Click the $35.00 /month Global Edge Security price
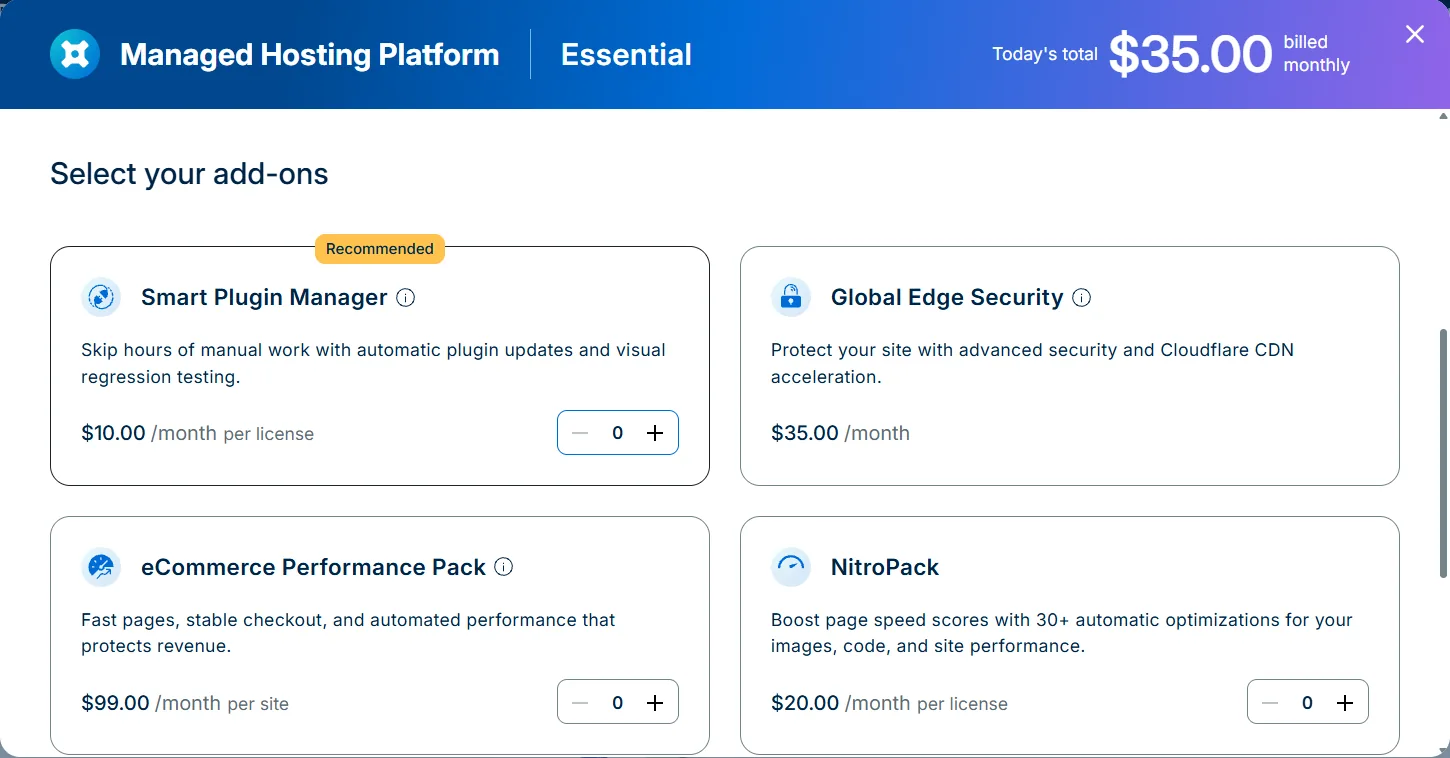 [x=840, y=433]
